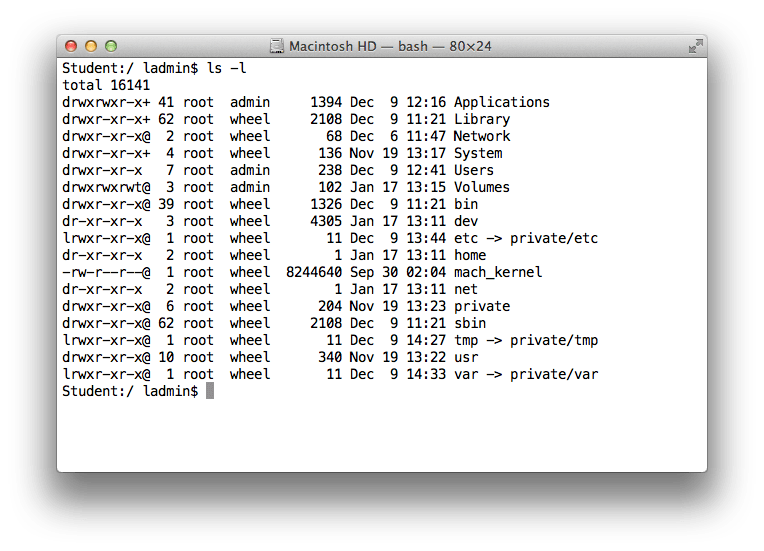The height and width of the screenshot is (551, 764).
Task: Minimize the terminal with yellow button
Action: pyautogui.click(x=91, y=46)
